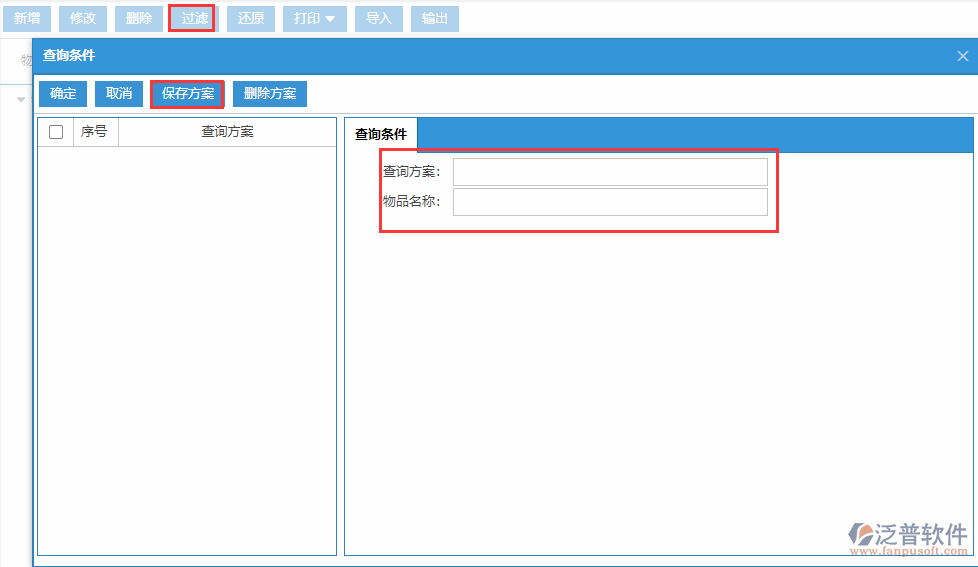Switch to the 查询条件 tab
Screen dimensions: 978x567
(381, 134)
